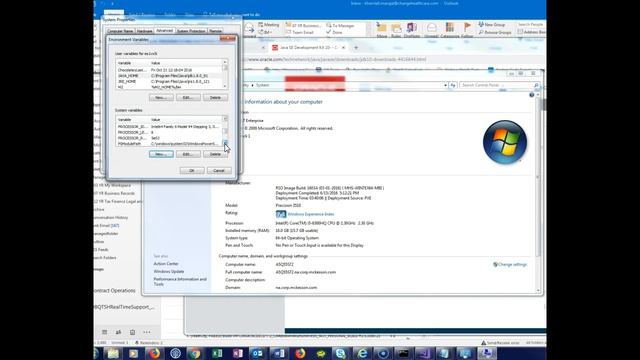Click Edit button under System variables
The height and width of the screenshot is (360, 640).
188,154
